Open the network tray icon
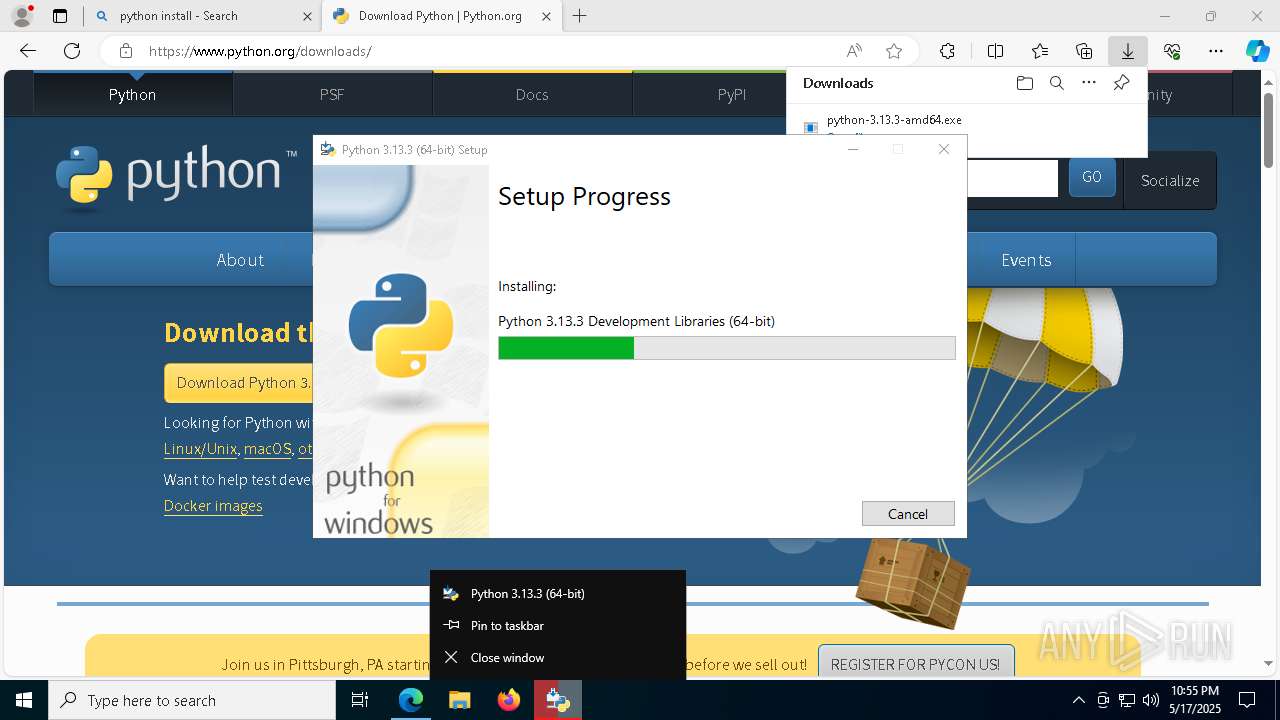 coord(1127,700)
